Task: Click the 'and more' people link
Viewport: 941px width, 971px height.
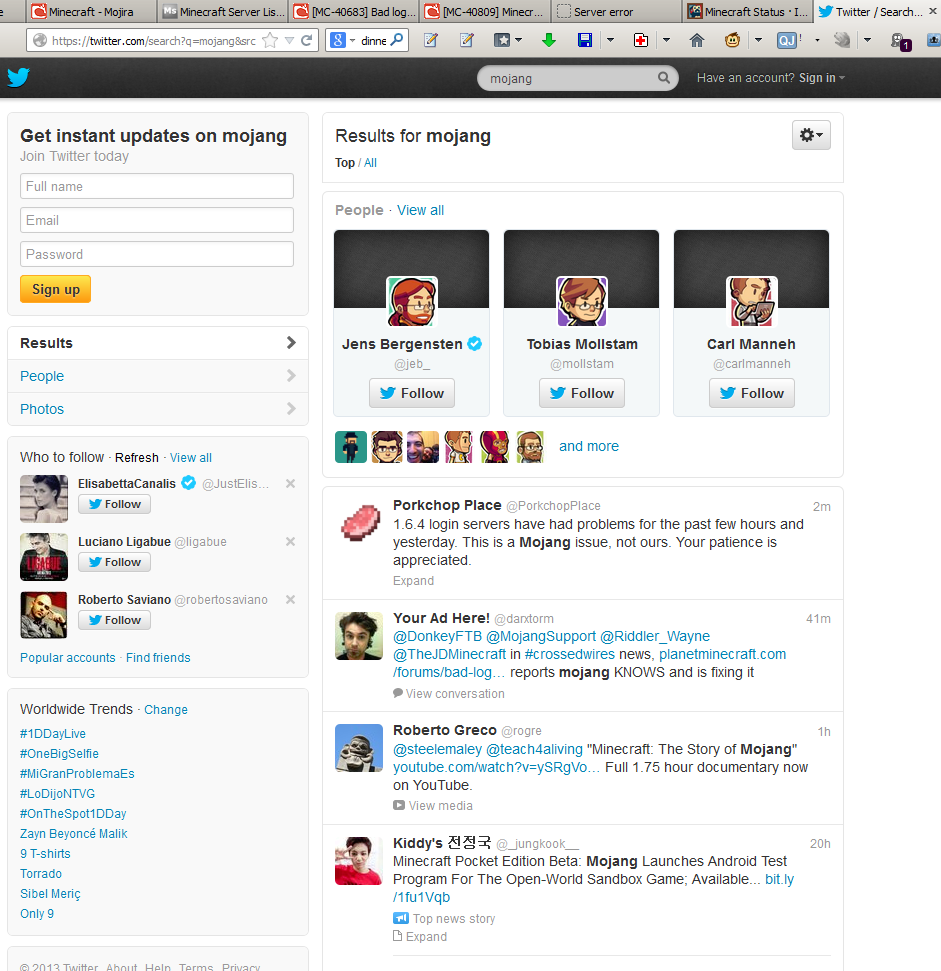Action: [x=589, y=446]
